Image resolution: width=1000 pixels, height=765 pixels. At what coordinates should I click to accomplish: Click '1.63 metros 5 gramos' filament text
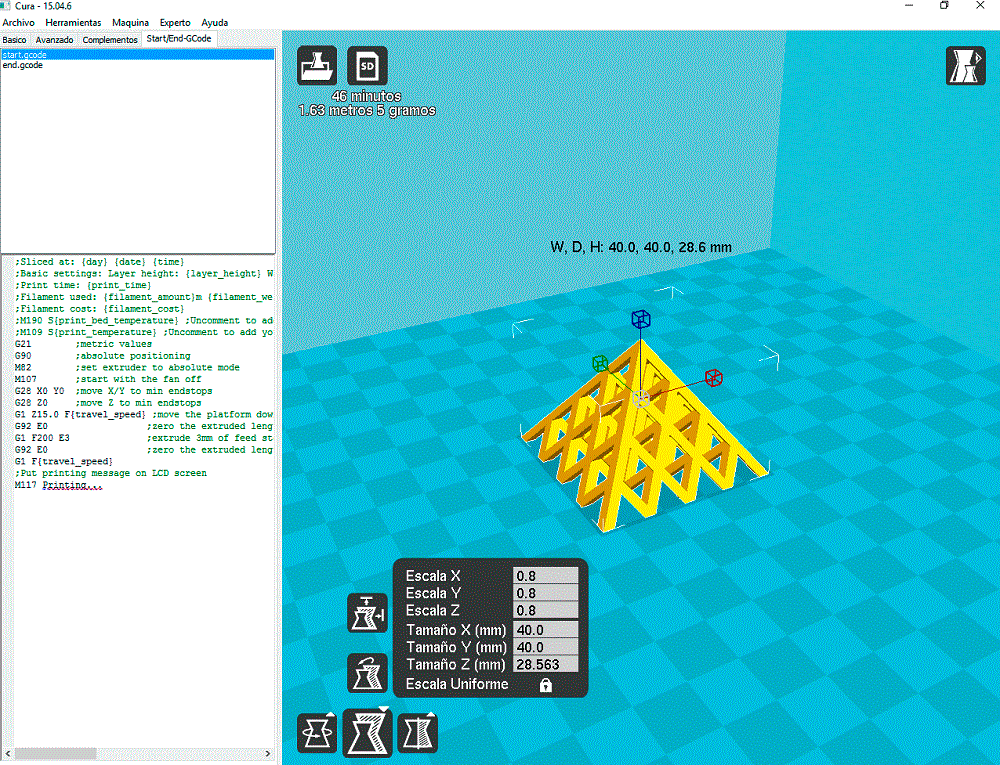pos(367,110)
